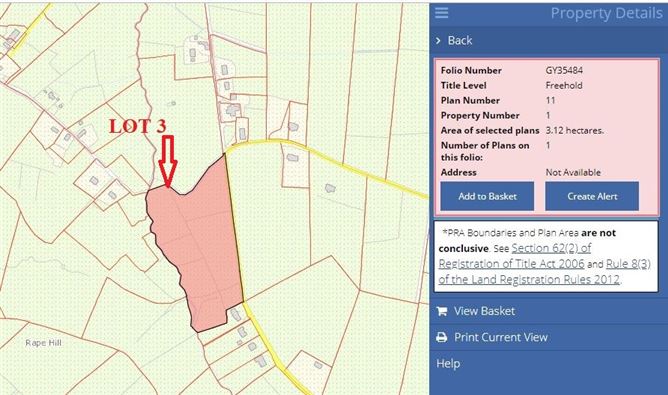Click the Rape Hill map label

(43, 343)
